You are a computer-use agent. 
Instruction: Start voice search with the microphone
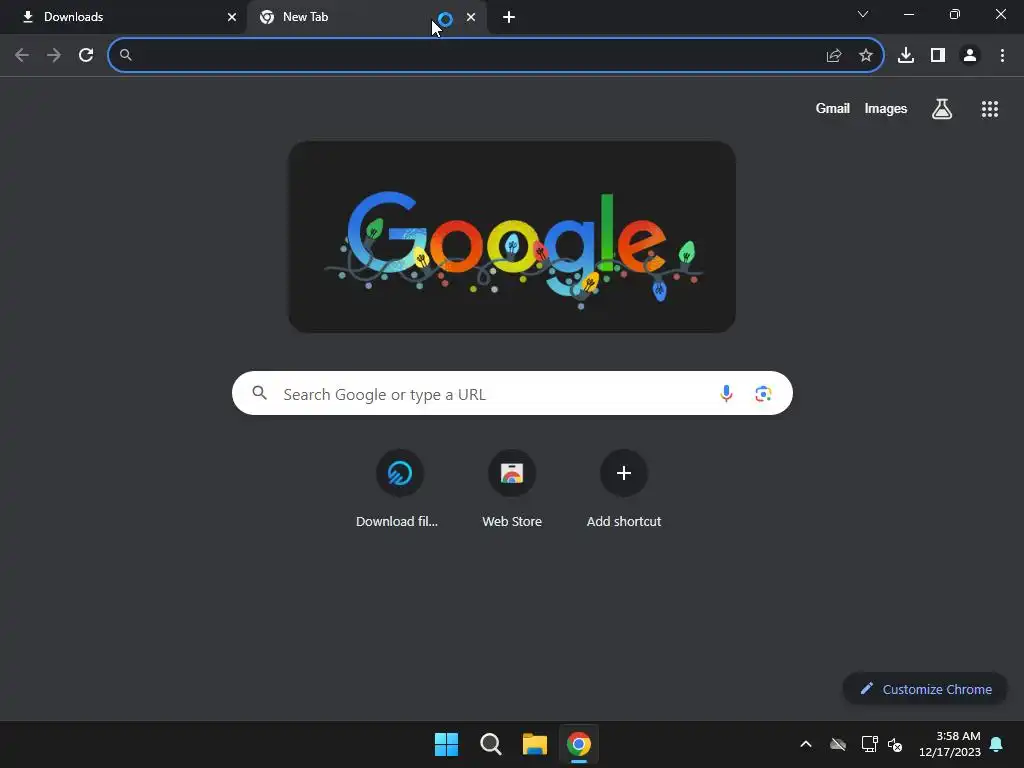[726, 393]
